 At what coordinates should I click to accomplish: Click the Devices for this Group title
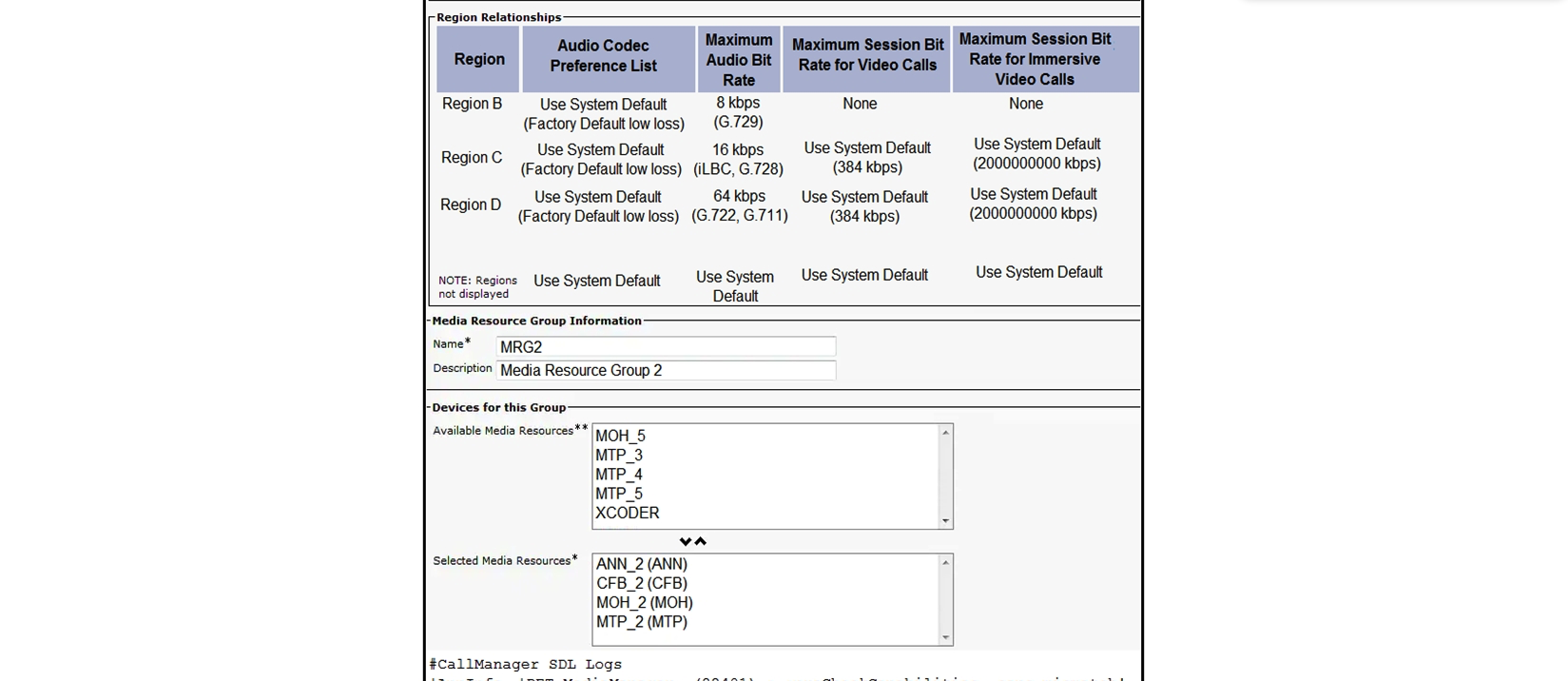coord(498,408)
